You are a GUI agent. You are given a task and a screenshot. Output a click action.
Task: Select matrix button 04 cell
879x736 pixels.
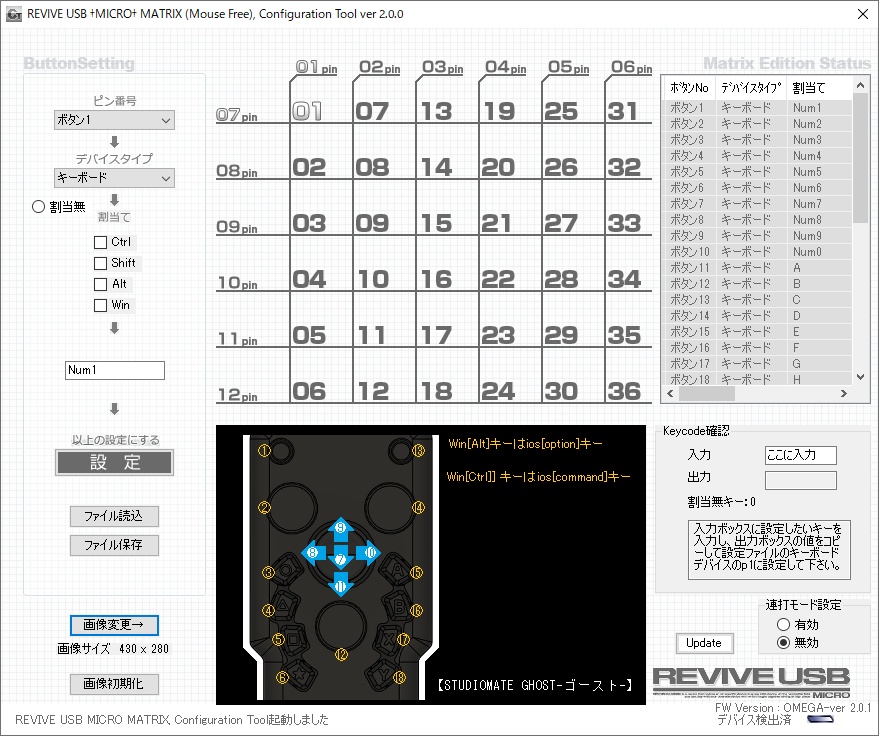coord(309,279)
